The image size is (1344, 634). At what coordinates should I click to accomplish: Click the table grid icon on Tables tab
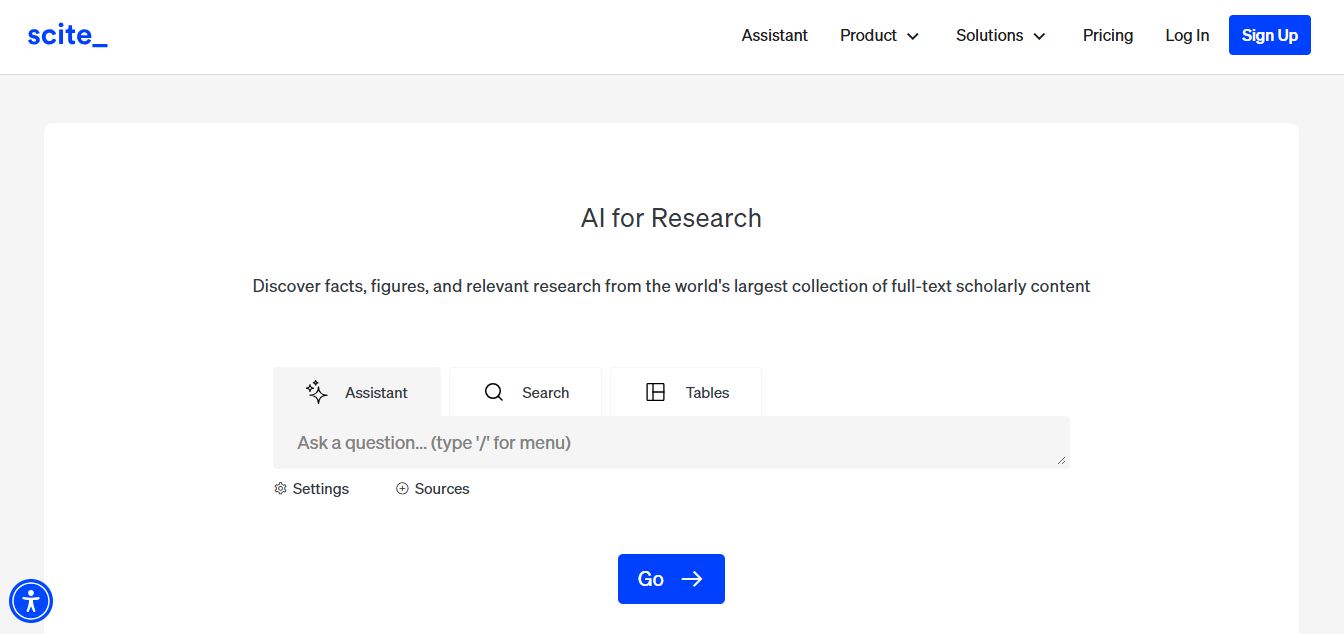pos(656,392)
